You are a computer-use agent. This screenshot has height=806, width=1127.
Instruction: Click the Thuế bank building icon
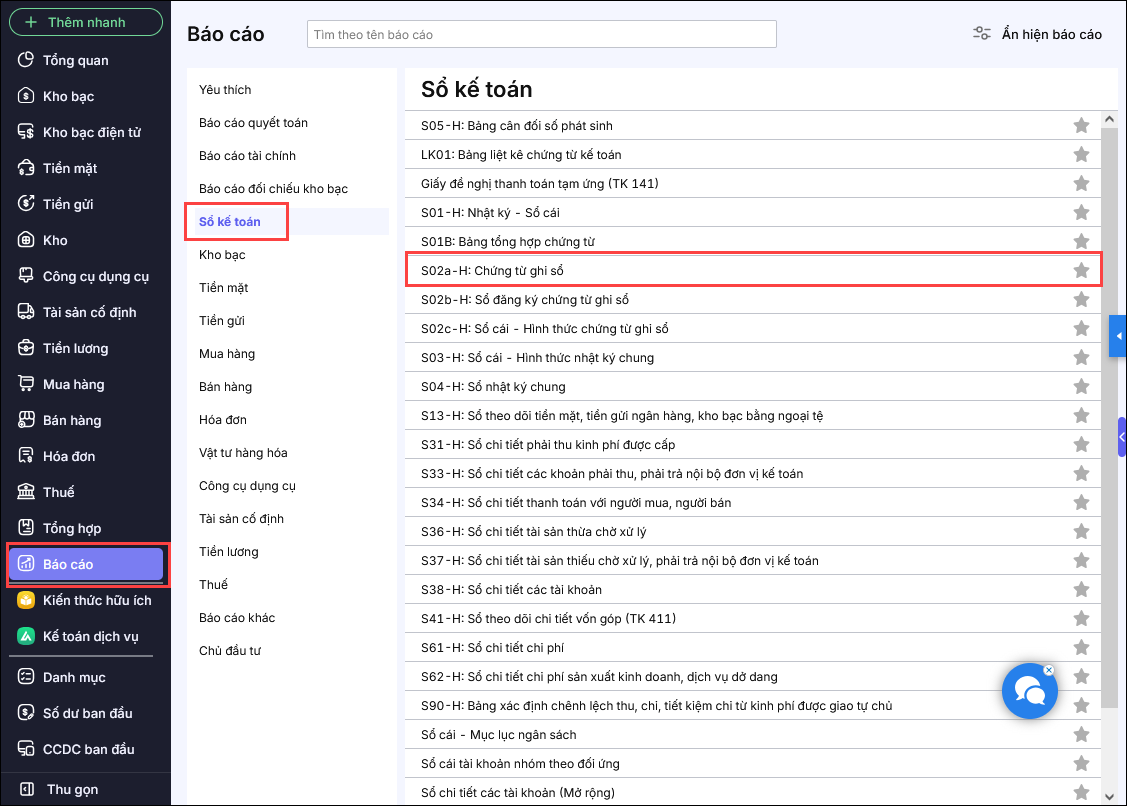tap(27, 492)
